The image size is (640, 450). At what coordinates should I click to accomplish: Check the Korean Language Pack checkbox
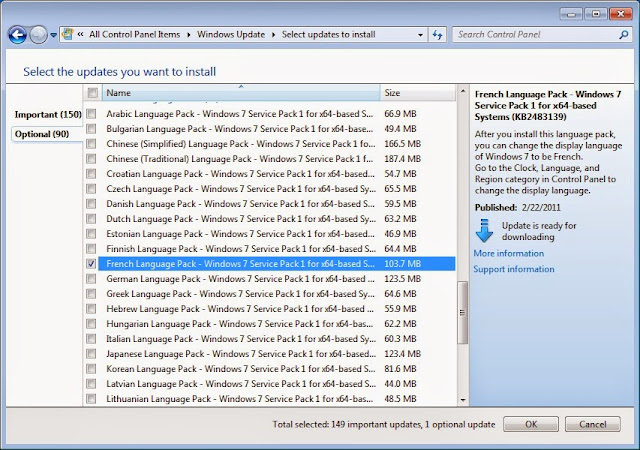point(91,369)
